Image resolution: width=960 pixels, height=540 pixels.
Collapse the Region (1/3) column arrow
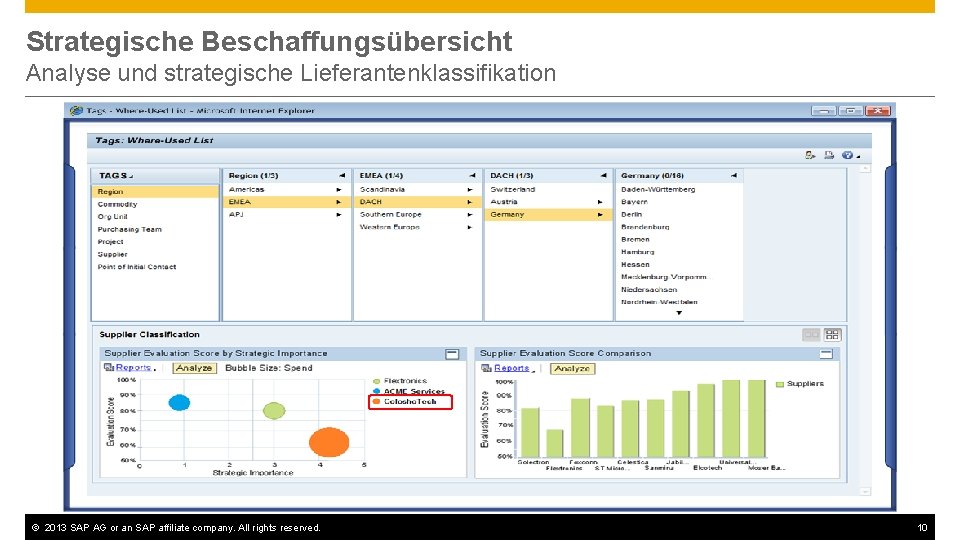pyautogui.click(x=342, y=176)
